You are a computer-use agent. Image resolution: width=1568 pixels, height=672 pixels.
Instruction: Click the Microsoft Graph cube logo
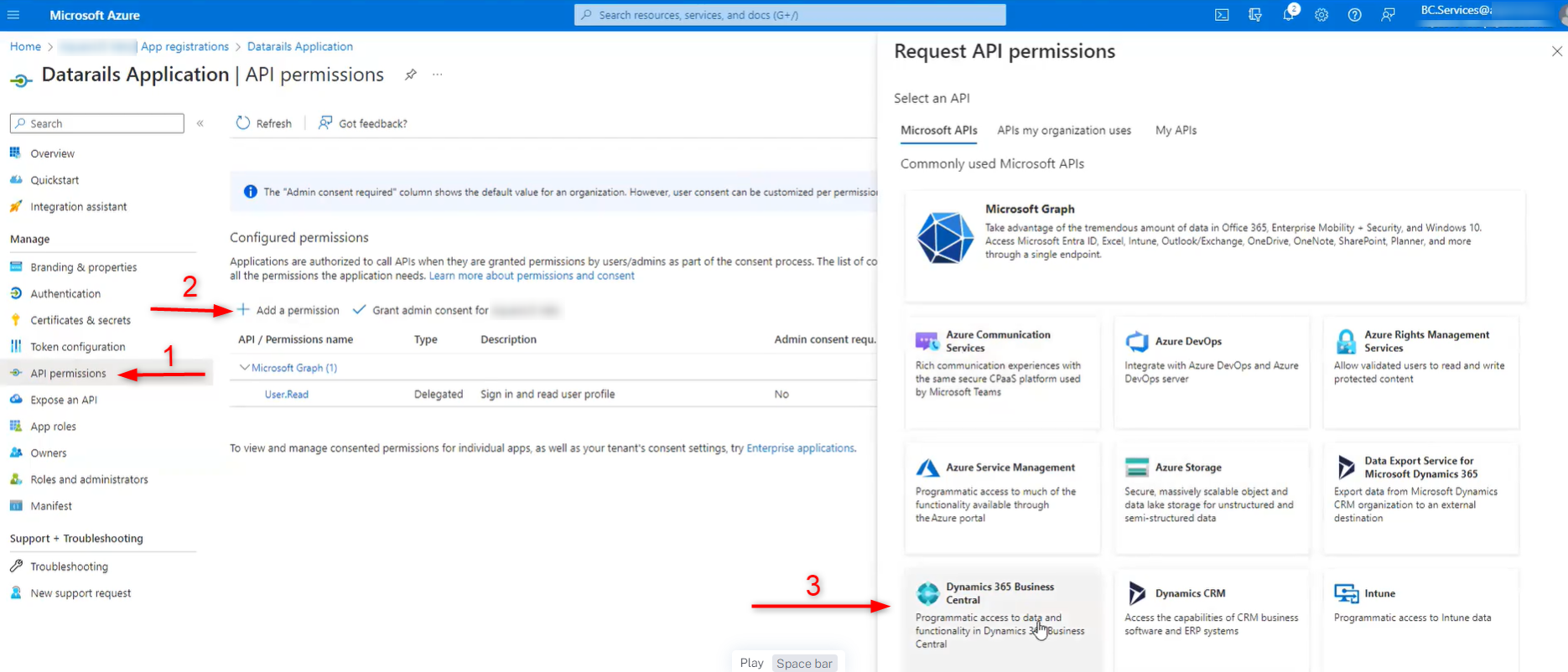coord(945,238)
